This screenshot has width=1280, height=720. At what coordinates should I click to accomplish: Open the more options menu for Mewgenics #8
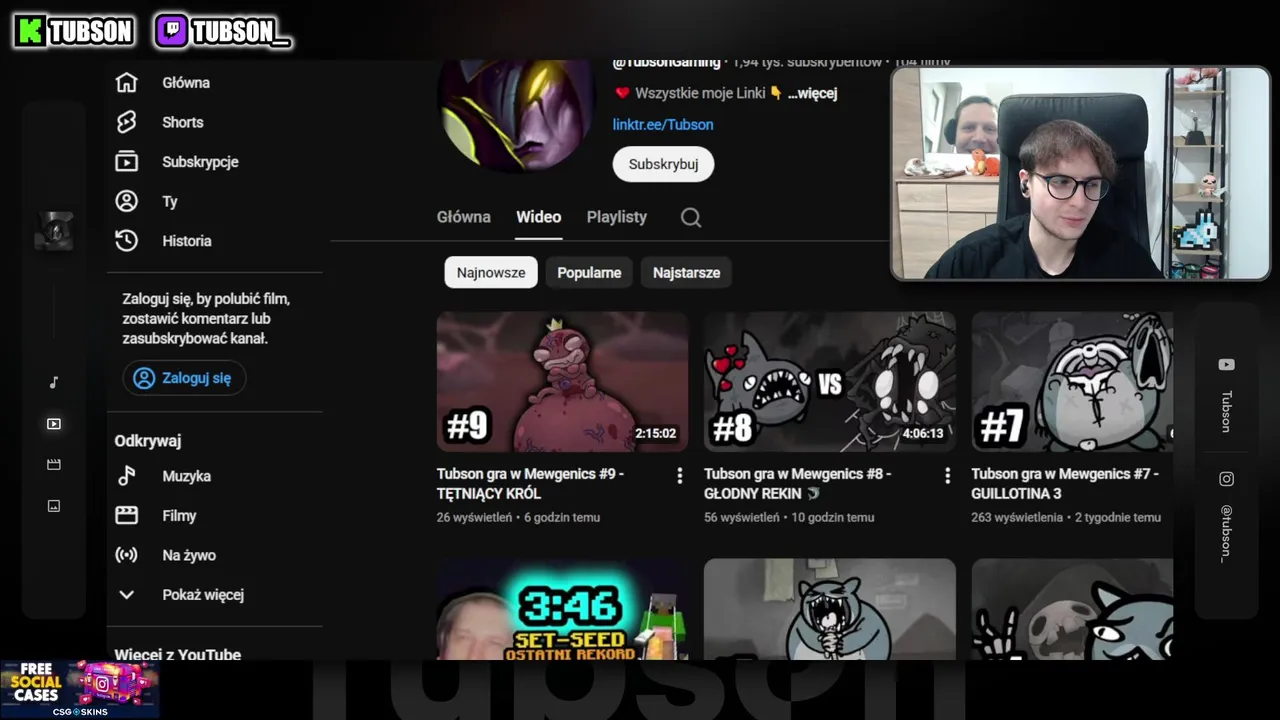pyautogui.click(x=947, y=476)
